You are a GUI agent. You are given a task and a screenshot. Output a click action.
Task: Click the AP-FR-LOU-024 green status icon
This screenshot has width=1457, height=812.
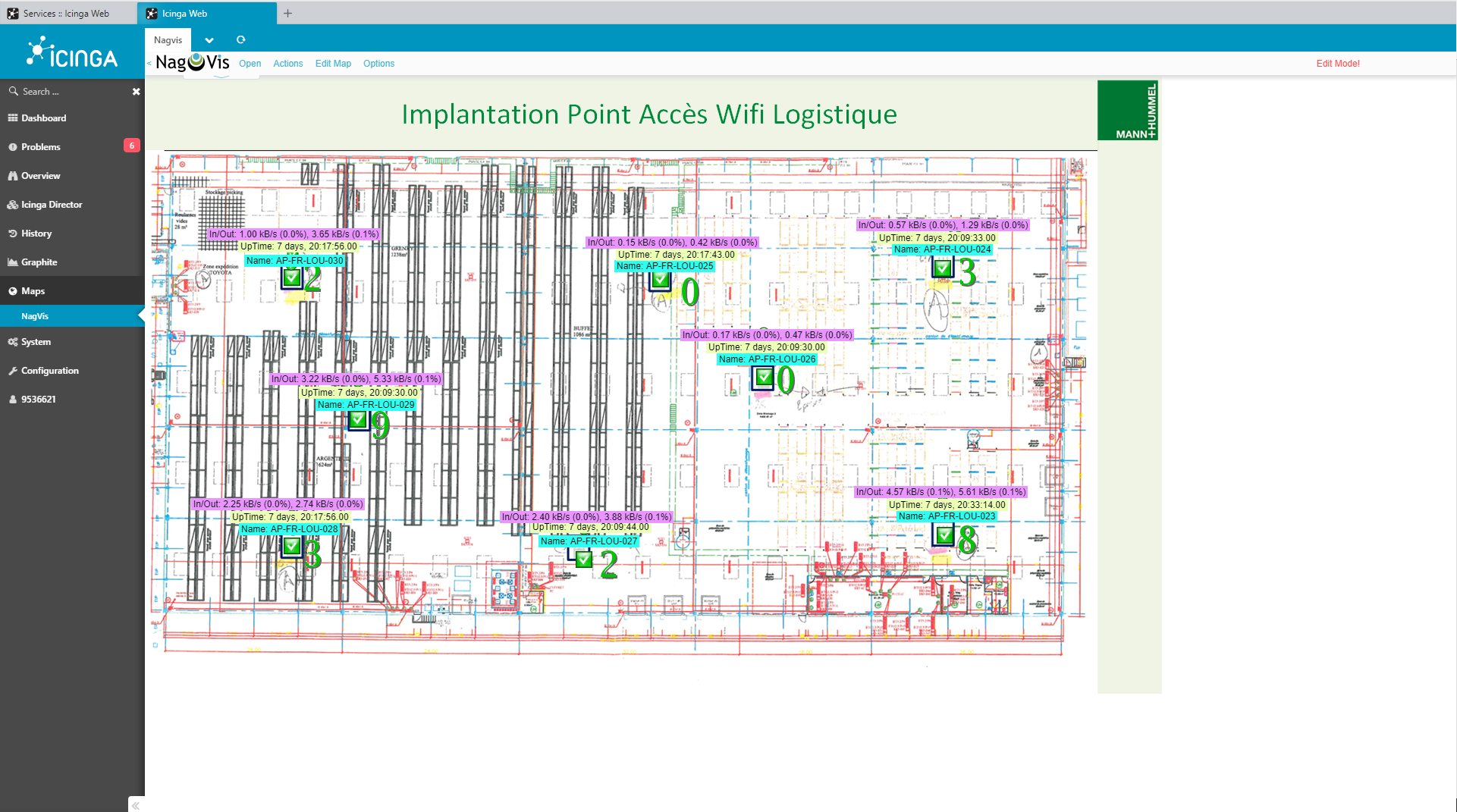(x=942, y=268)
